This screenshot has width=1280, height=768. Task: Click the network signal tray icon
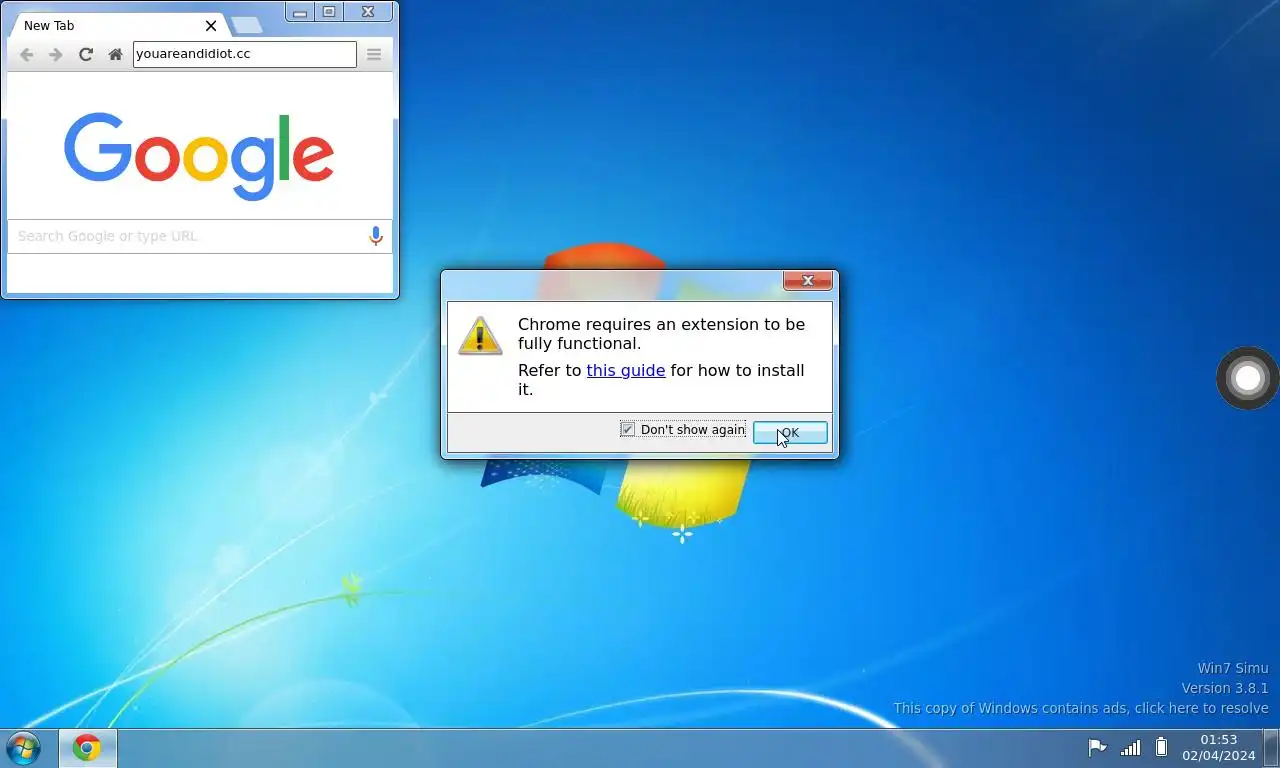(x=1130, y=747)
